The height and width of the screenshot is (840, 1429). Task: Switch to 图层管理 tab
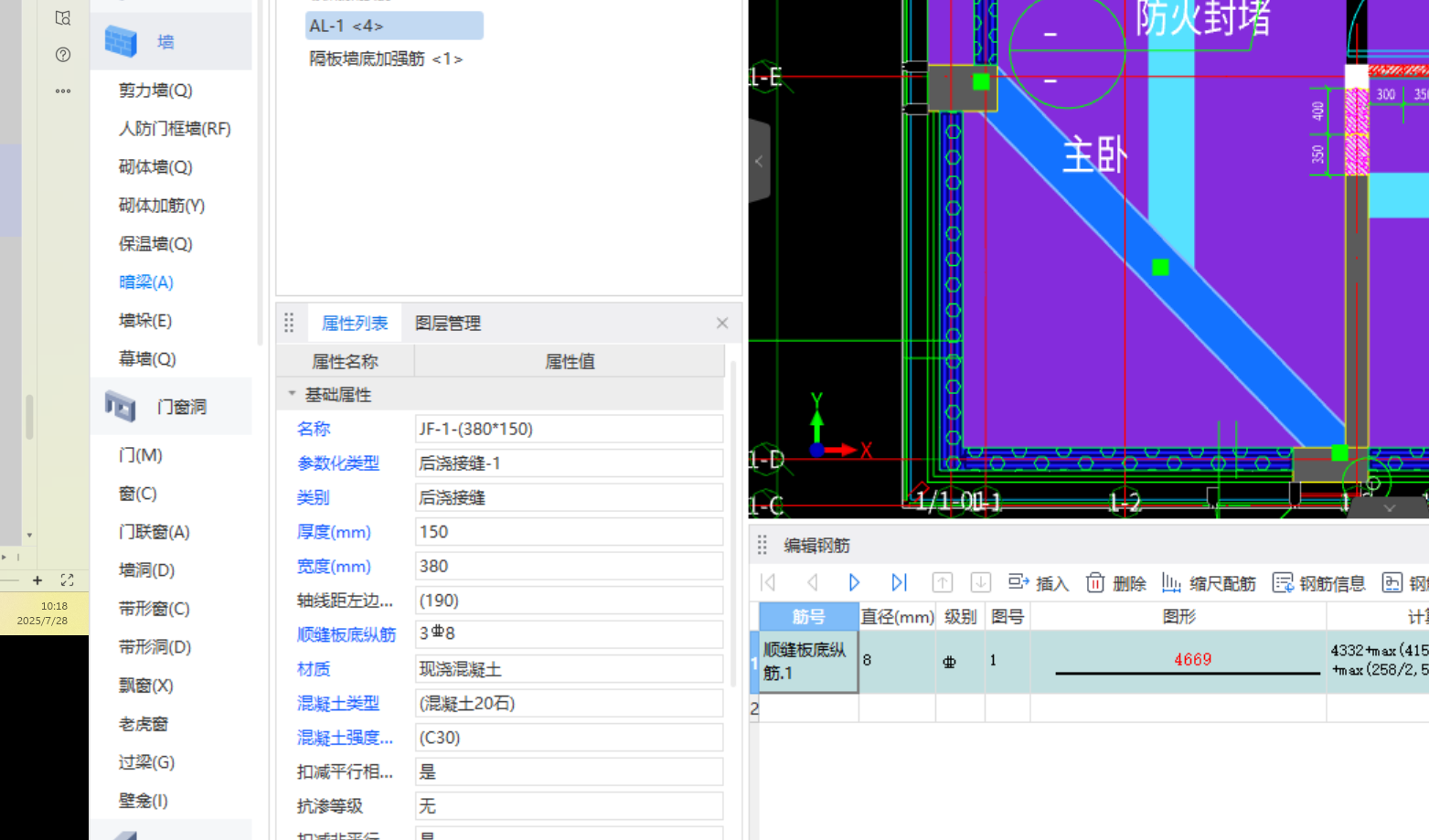coord(448,323)
